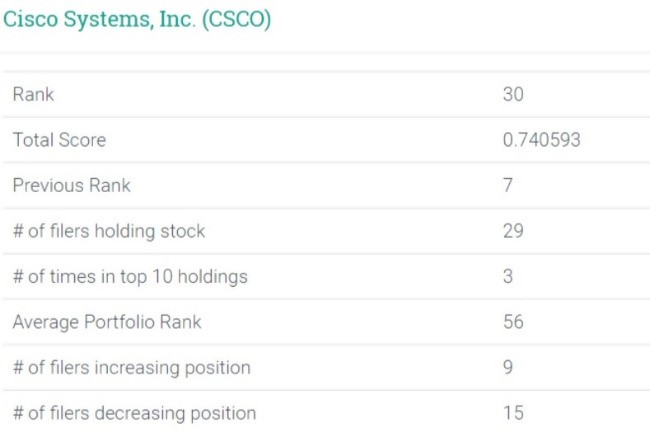The height and width of the screenshot is (437, 650).
Task: Click the CSCO ticker symbol in the title
Action: tap(236, 20)
